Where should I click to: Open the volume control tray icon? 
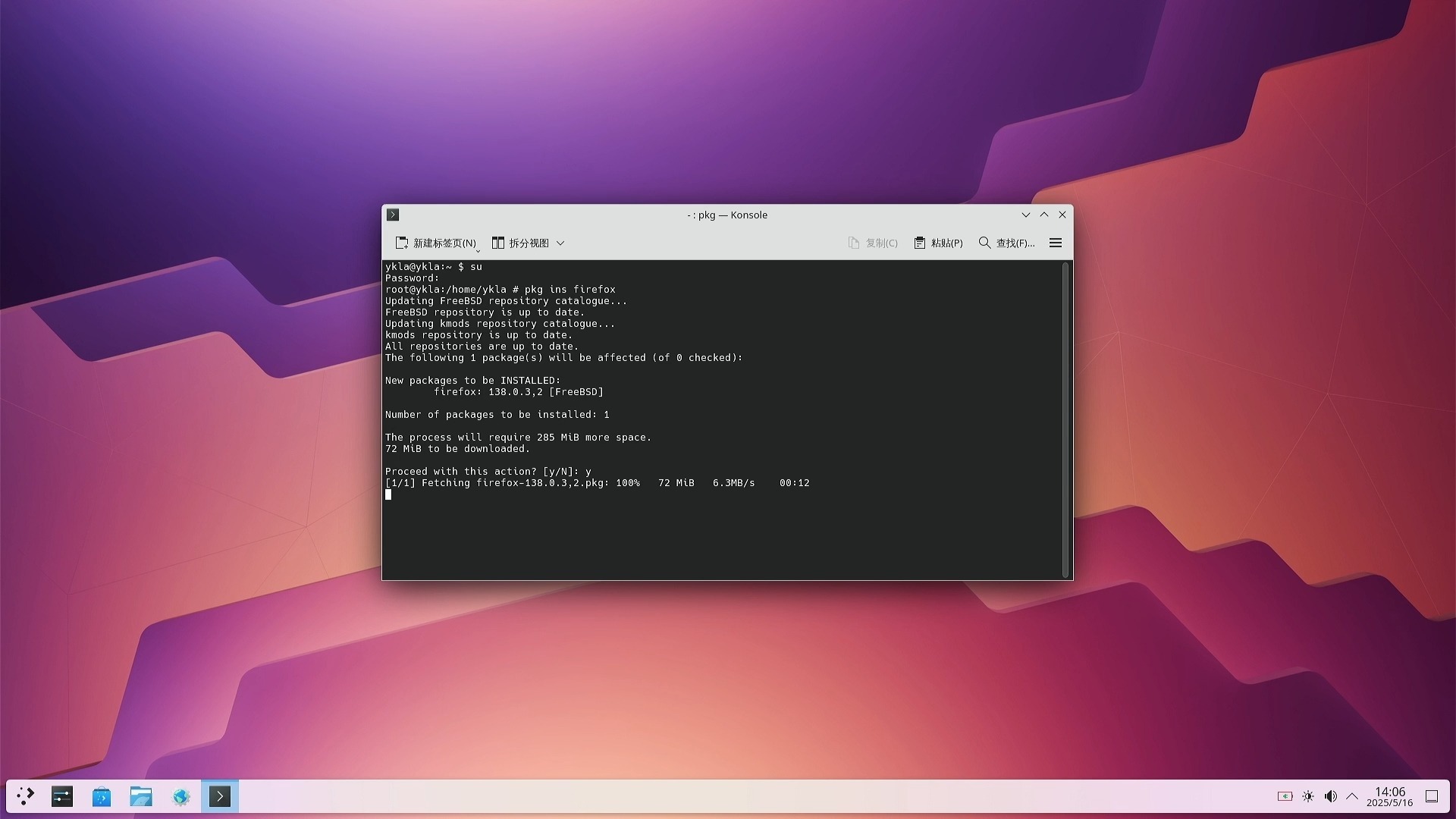(x=1330, y=796)
